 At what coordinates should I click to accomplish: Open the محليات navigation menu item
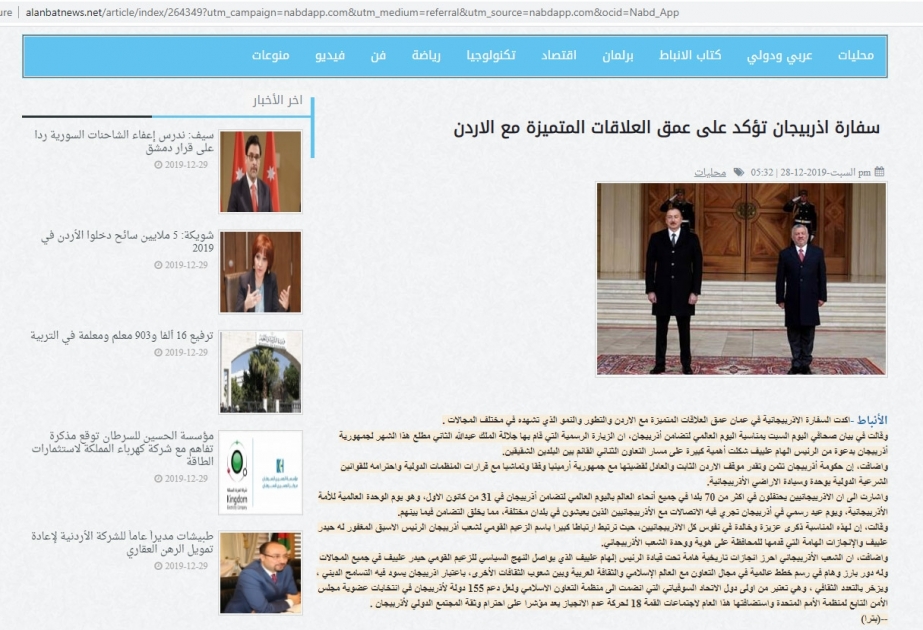(855, 55)
